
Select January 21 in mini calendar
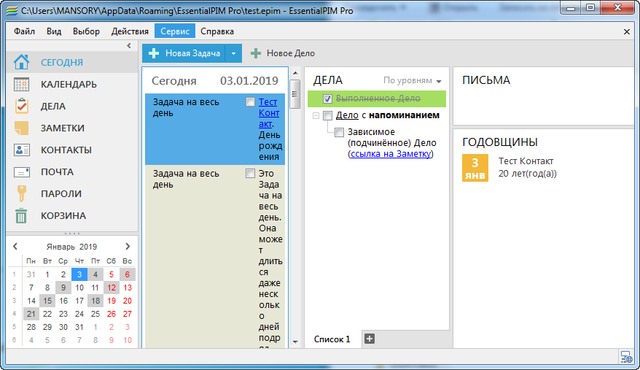(x=31, y=314)
